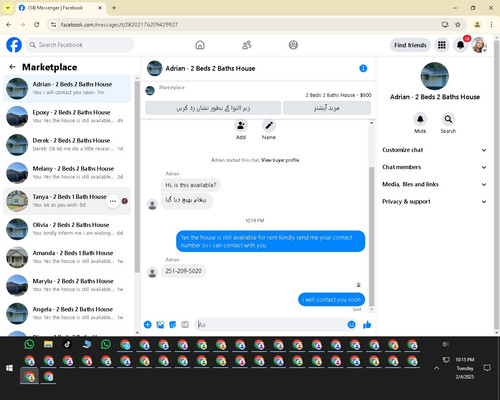Go back with Marketplace arrow
The width and height of the screenshot is (500, 400).
click(13, 67)
